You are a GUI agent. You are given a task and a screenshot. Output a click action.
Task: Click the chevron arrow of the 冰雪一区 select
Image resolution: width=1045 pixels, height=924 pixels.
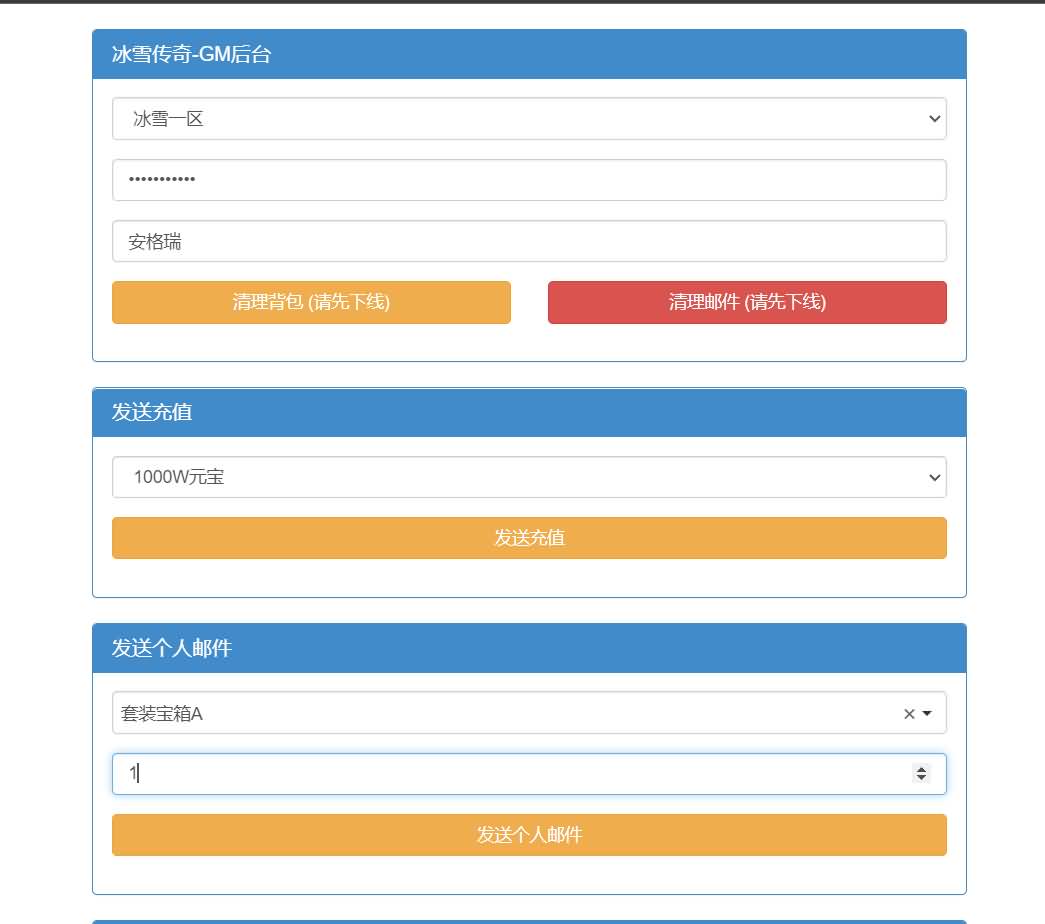[934, 119]
